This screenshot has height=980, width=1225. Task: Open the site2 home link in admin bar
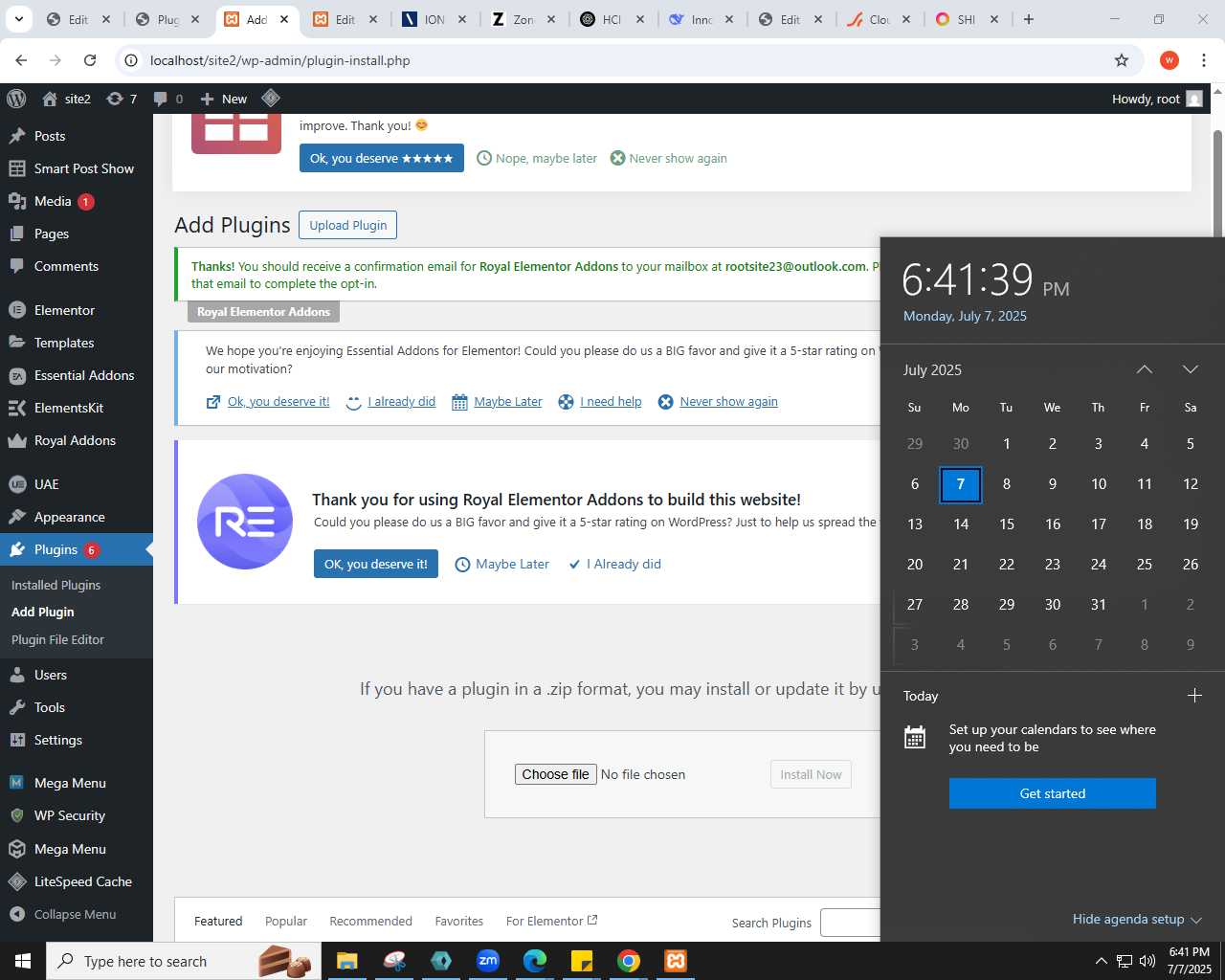(66, 99)
